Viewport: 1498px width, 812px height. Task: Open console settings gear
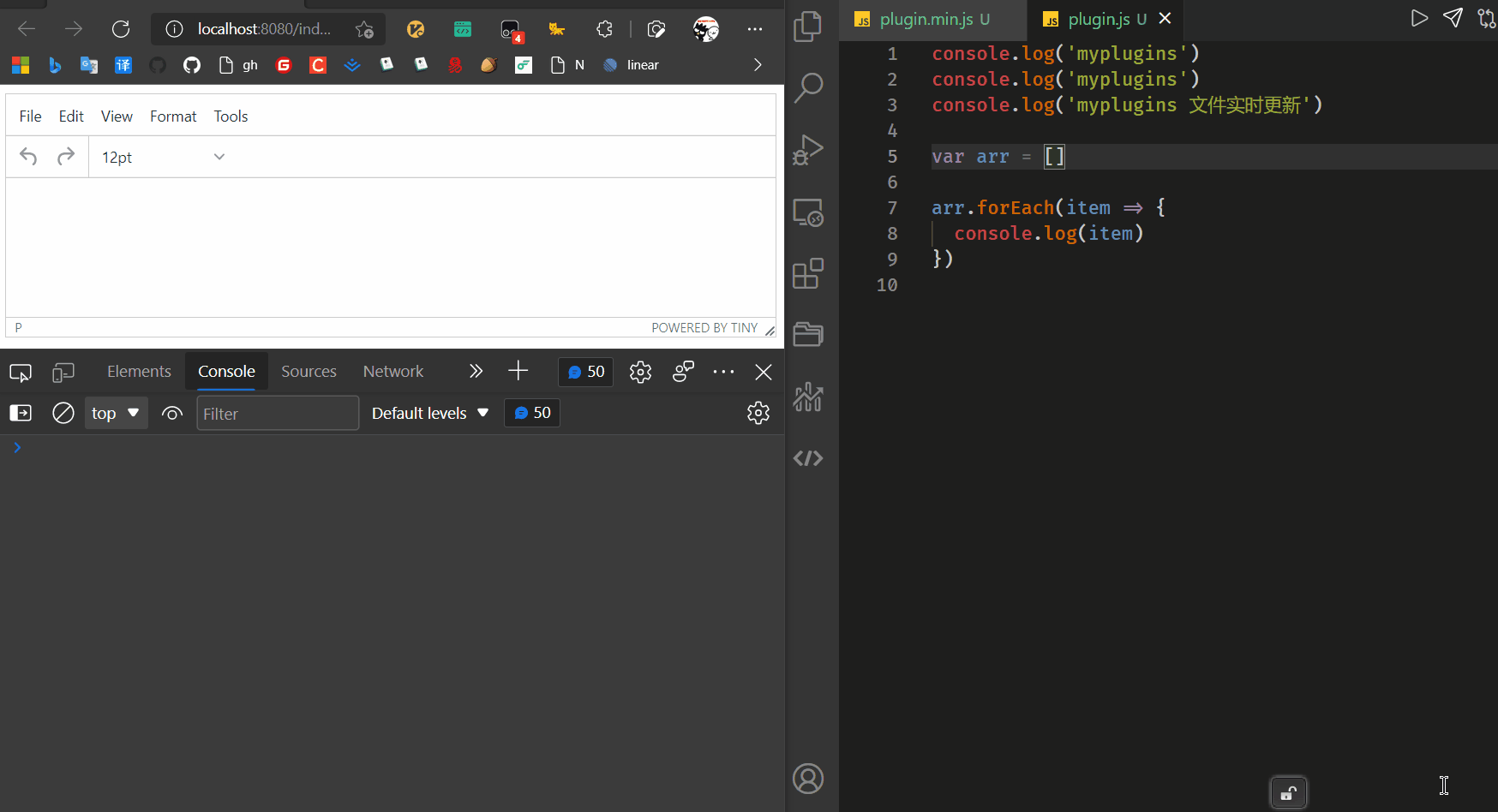tap(758, 414)
